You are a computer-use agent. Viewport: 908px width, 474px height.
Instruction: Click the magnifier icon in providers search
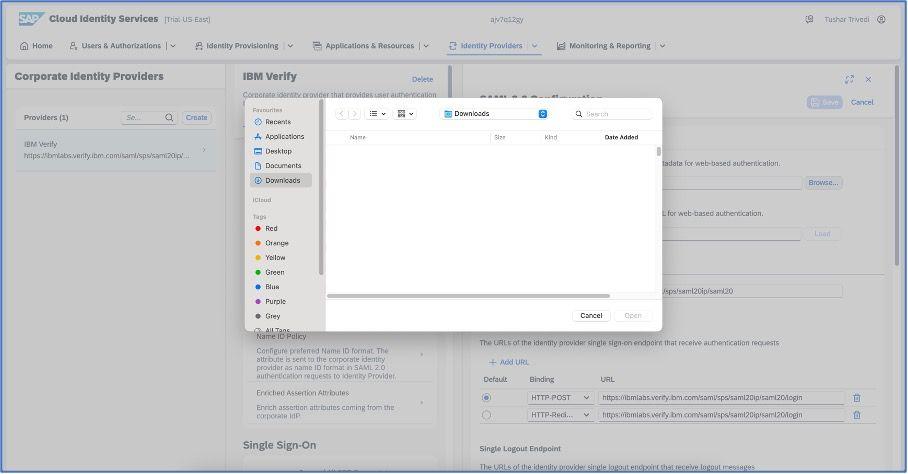[x=169, y=117]
